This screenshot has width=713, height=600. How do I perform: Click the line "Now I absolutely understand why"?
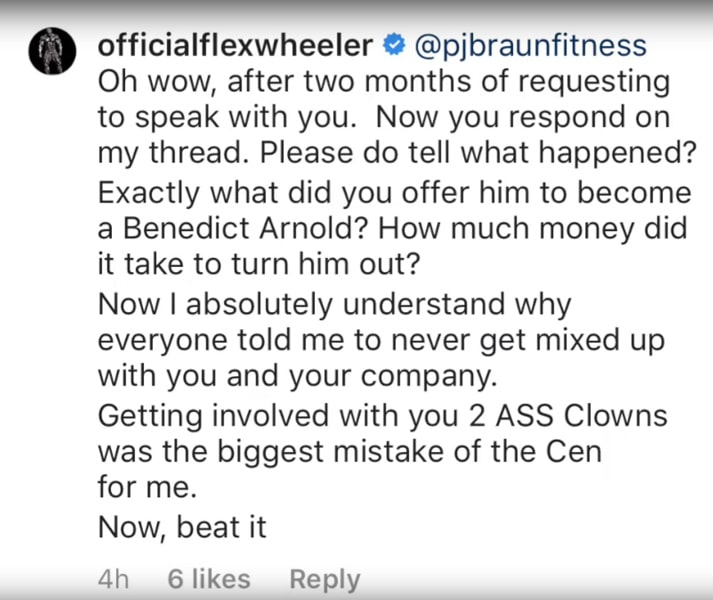tap(333, 304)
